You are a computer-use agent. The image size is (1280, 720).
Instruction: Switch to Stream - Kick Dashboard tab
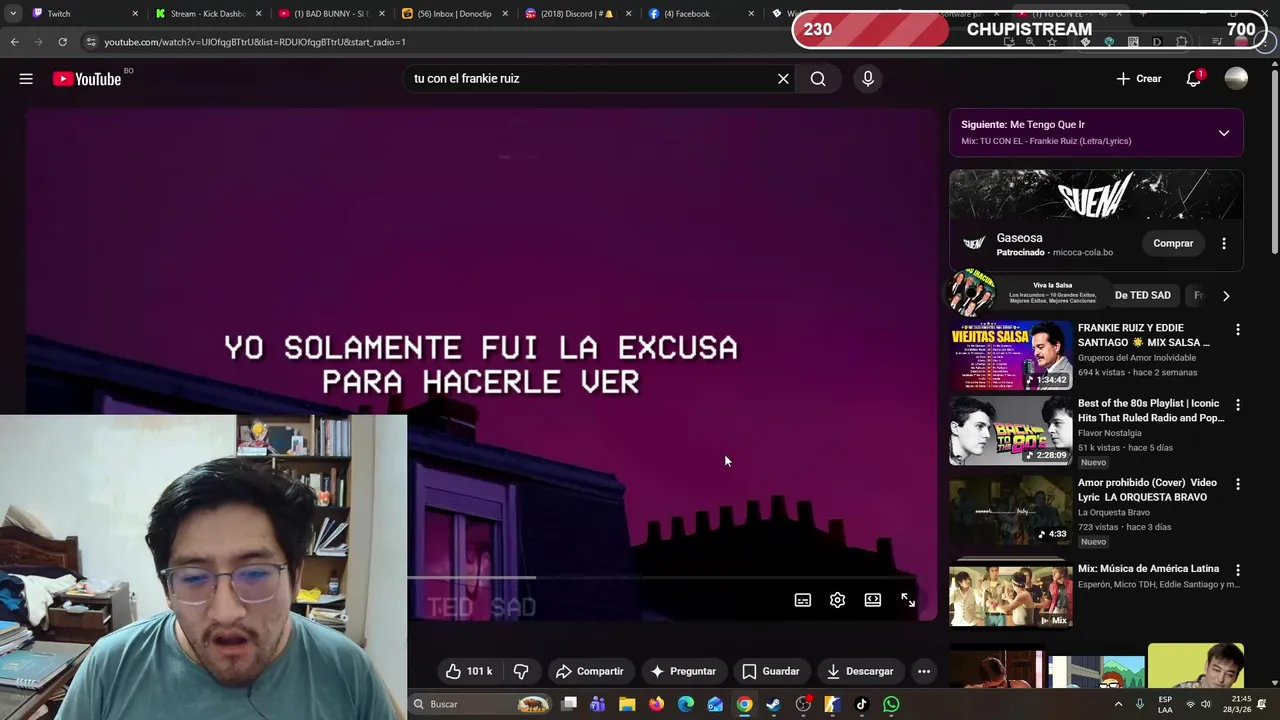208,14
